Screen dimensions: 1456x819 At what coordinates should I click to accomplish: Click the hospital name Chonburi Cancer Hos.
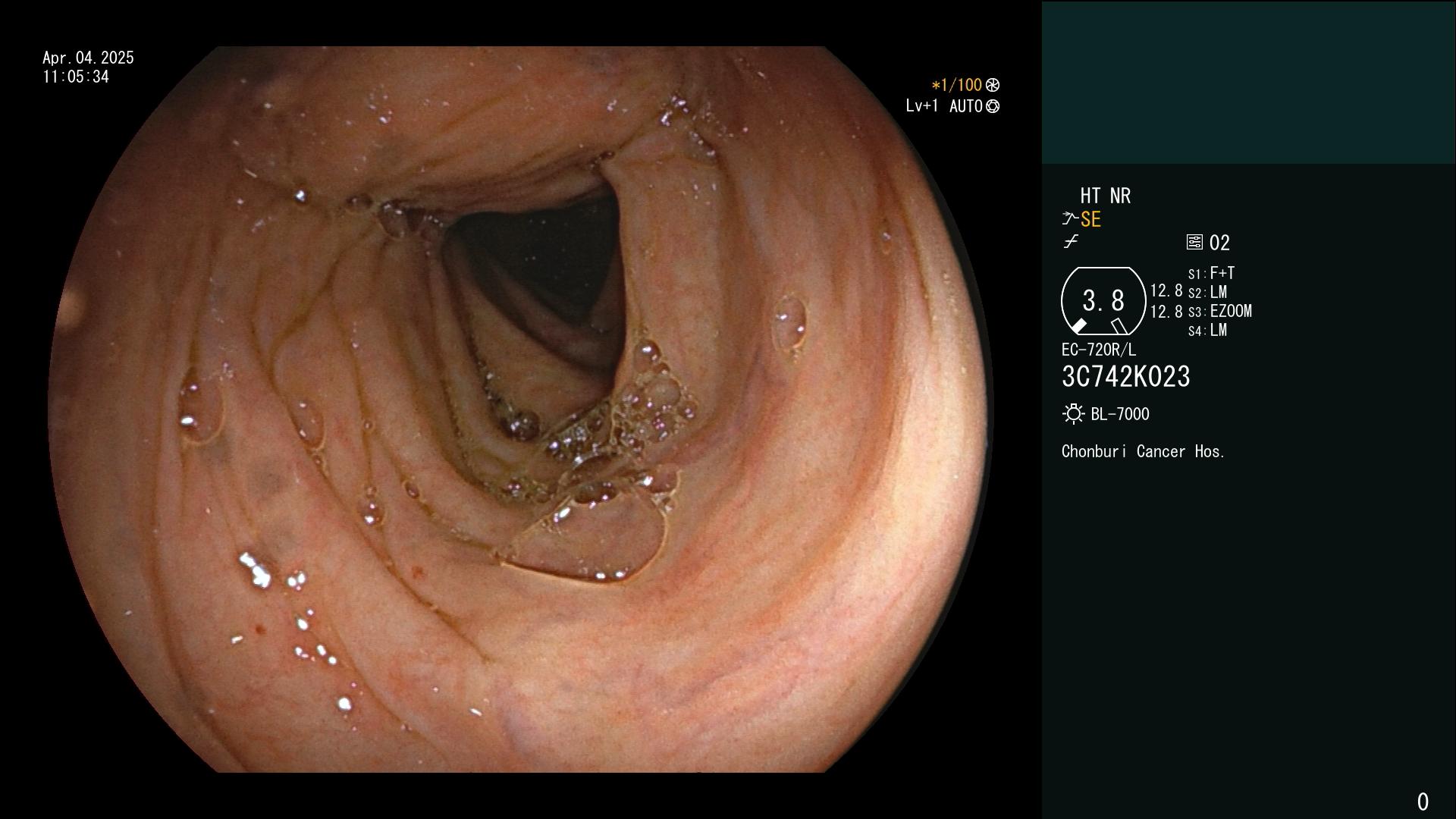(x=1144, y=451)
